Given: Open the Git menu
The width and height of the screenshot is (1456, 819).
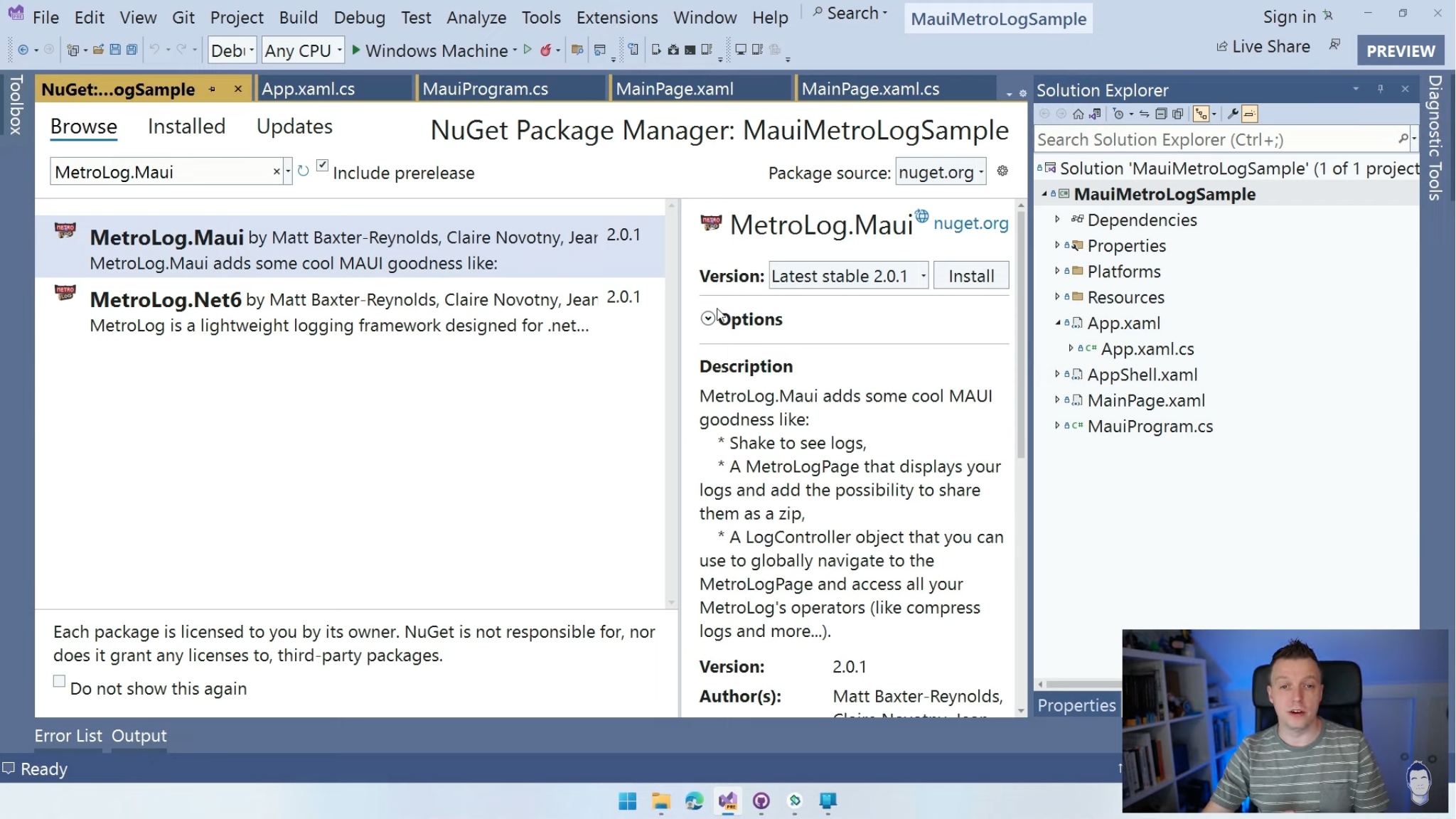Looking at the screenshot, I should (x=183, y=17).
